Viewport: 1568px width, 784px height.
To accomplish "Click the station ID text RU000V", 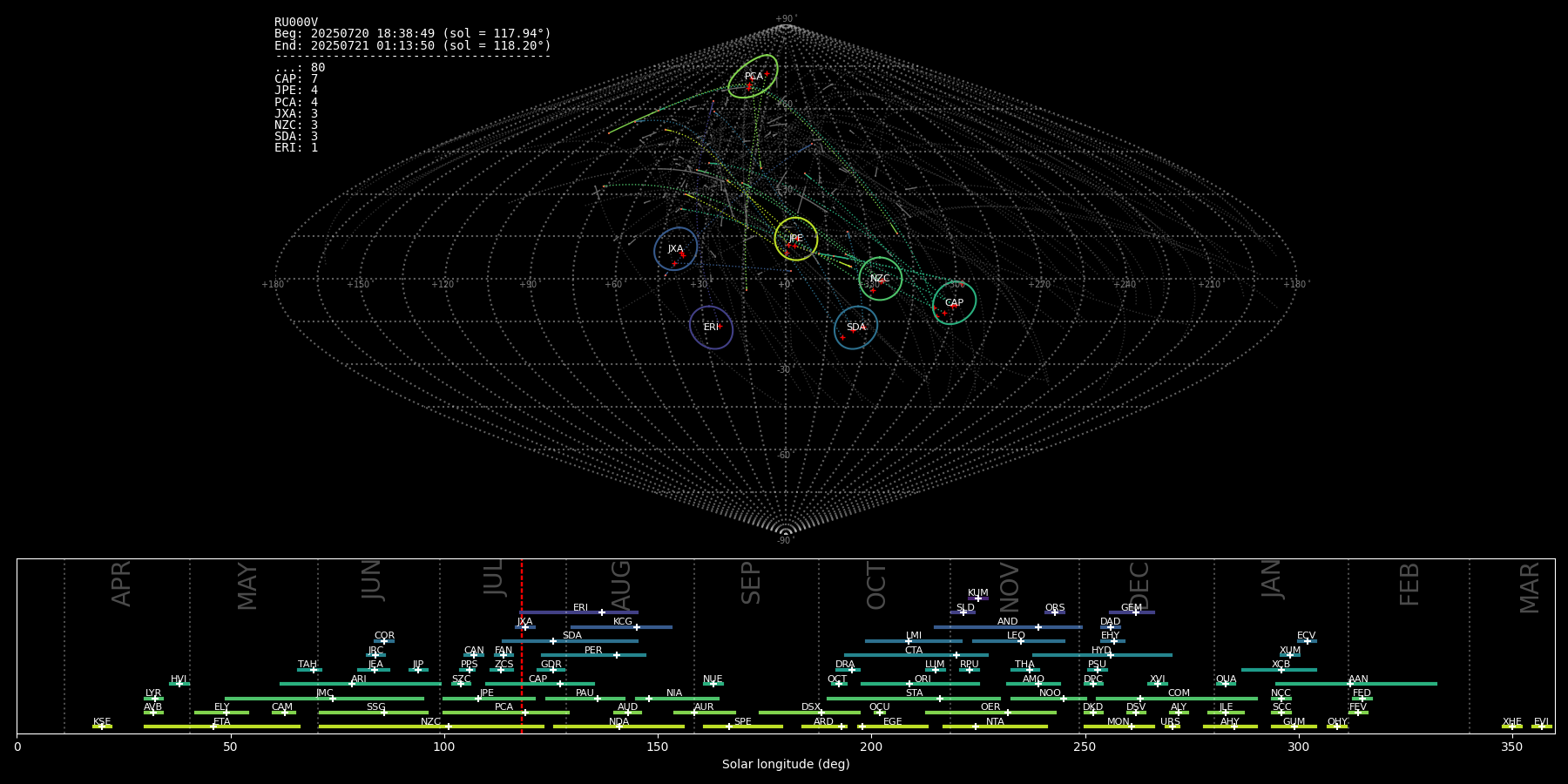I will point(296,23).
